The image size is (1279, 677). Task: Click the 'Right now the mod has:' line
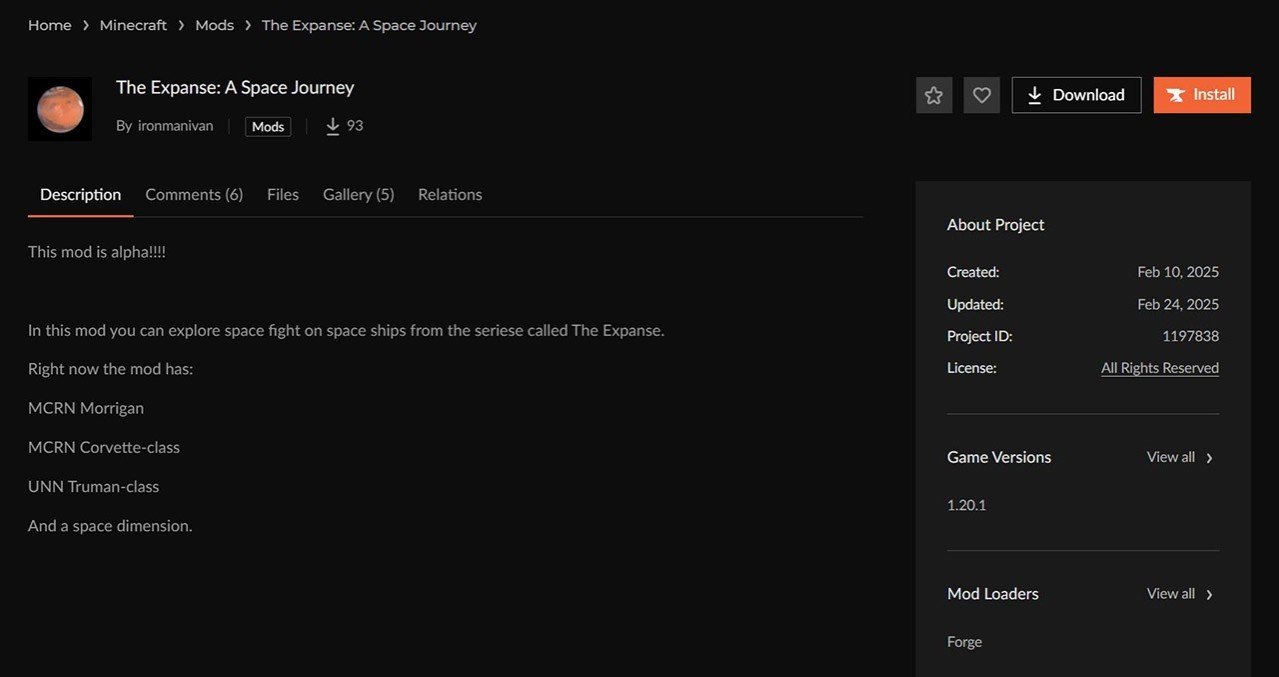point(110,369)
